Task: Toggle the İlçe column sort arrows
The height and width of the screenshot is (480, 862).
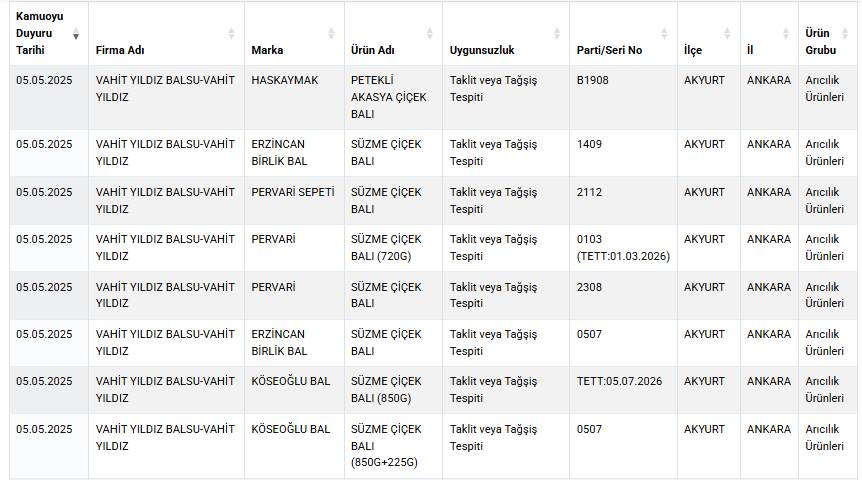Action: coord(727,34)
